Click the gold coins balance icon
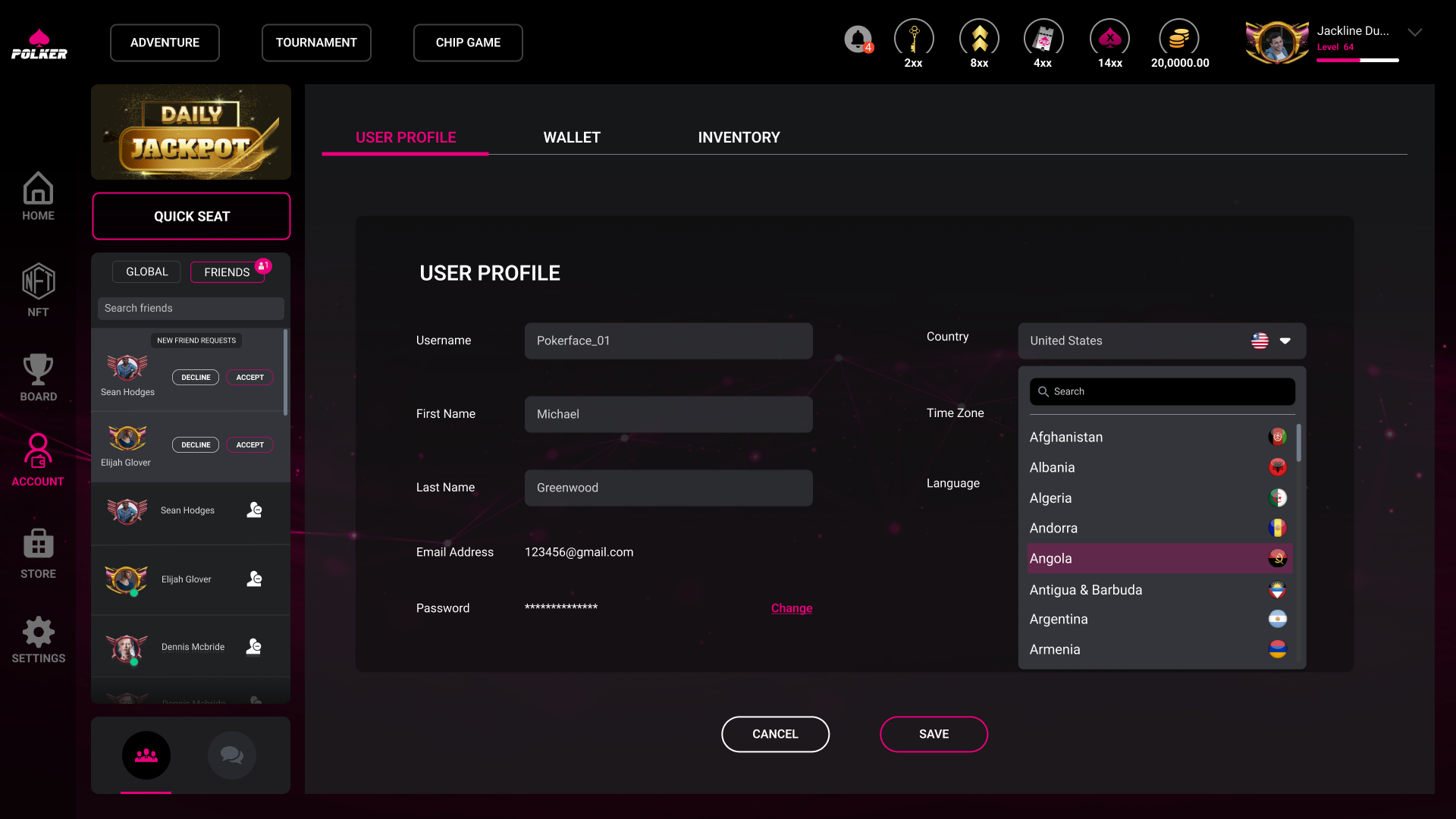The height and width of the screenshot is (819, 1456). 1178,38
